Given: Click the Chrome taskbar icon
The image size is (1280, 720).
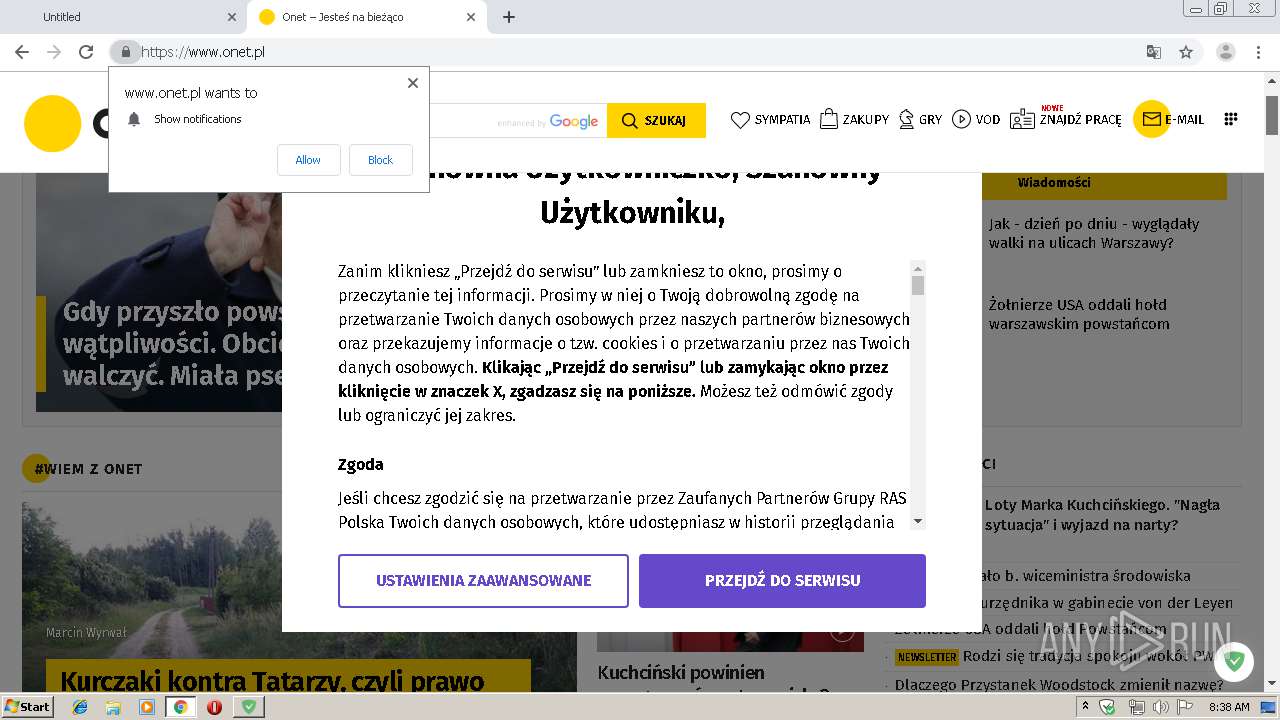Looking at the screenshot, I should click(181, 707).
